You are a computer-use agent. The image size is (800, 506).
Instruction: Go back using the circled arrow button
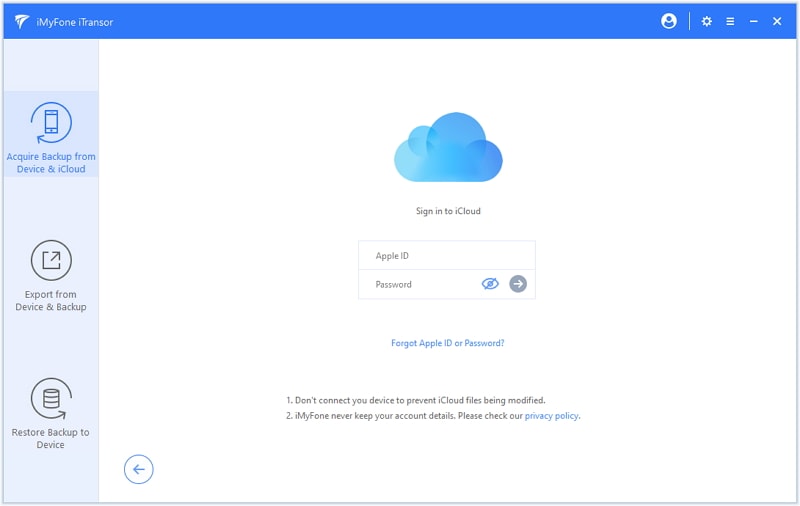tap(138, 469)
